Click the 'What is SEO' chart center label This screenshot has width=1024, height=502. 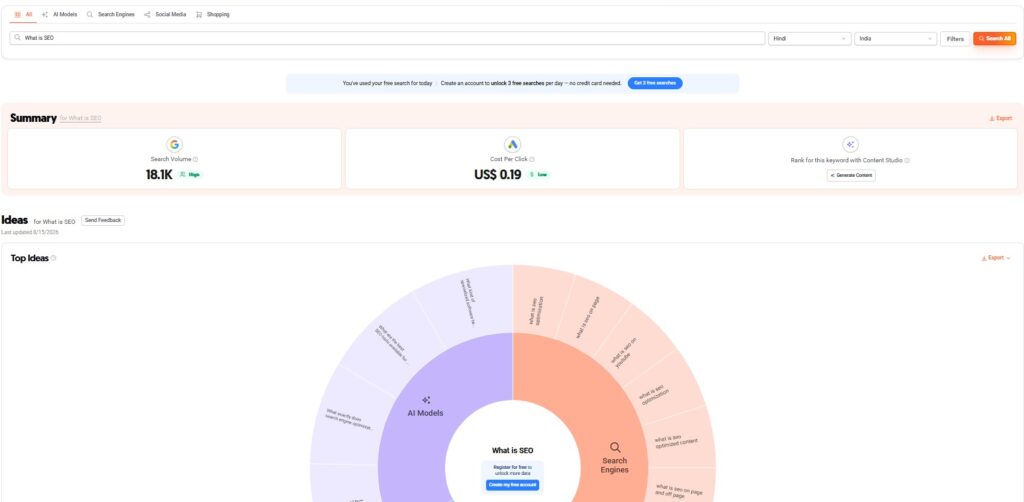pos(512,450)
